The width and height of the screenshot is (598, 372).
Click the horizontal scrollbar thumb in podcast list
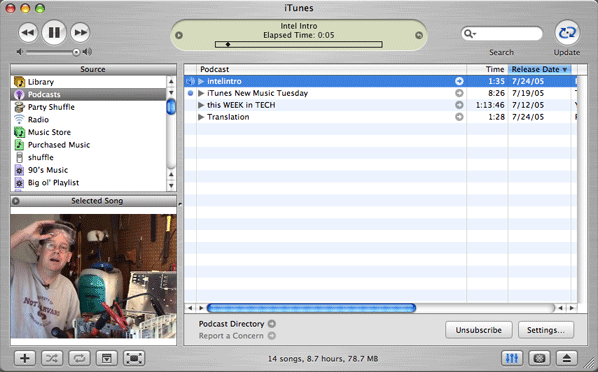point(311,308)
